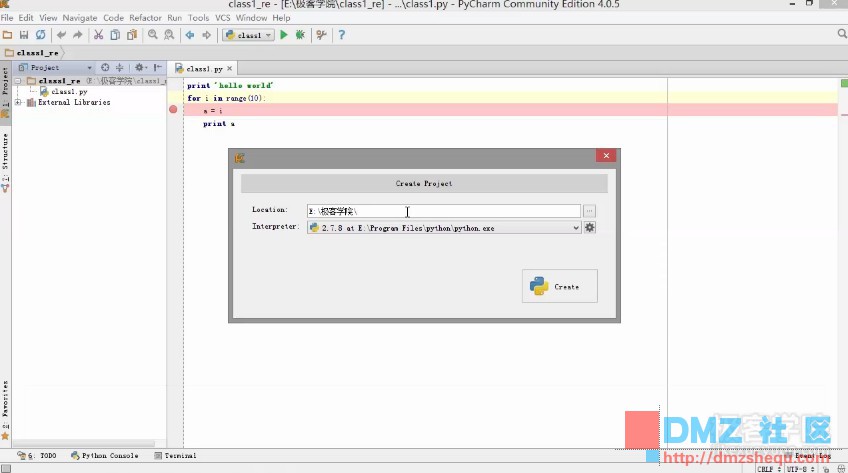
Task: Click the Collapse All icon in Project panel
Action: 120,68
